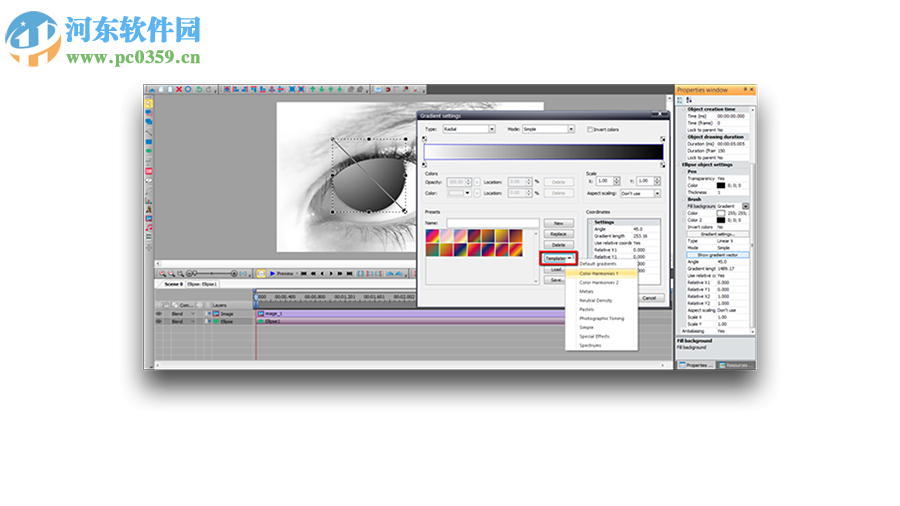Click the blue play Preview button
Screen dimensions: 900x506
[x=282, y=274]
